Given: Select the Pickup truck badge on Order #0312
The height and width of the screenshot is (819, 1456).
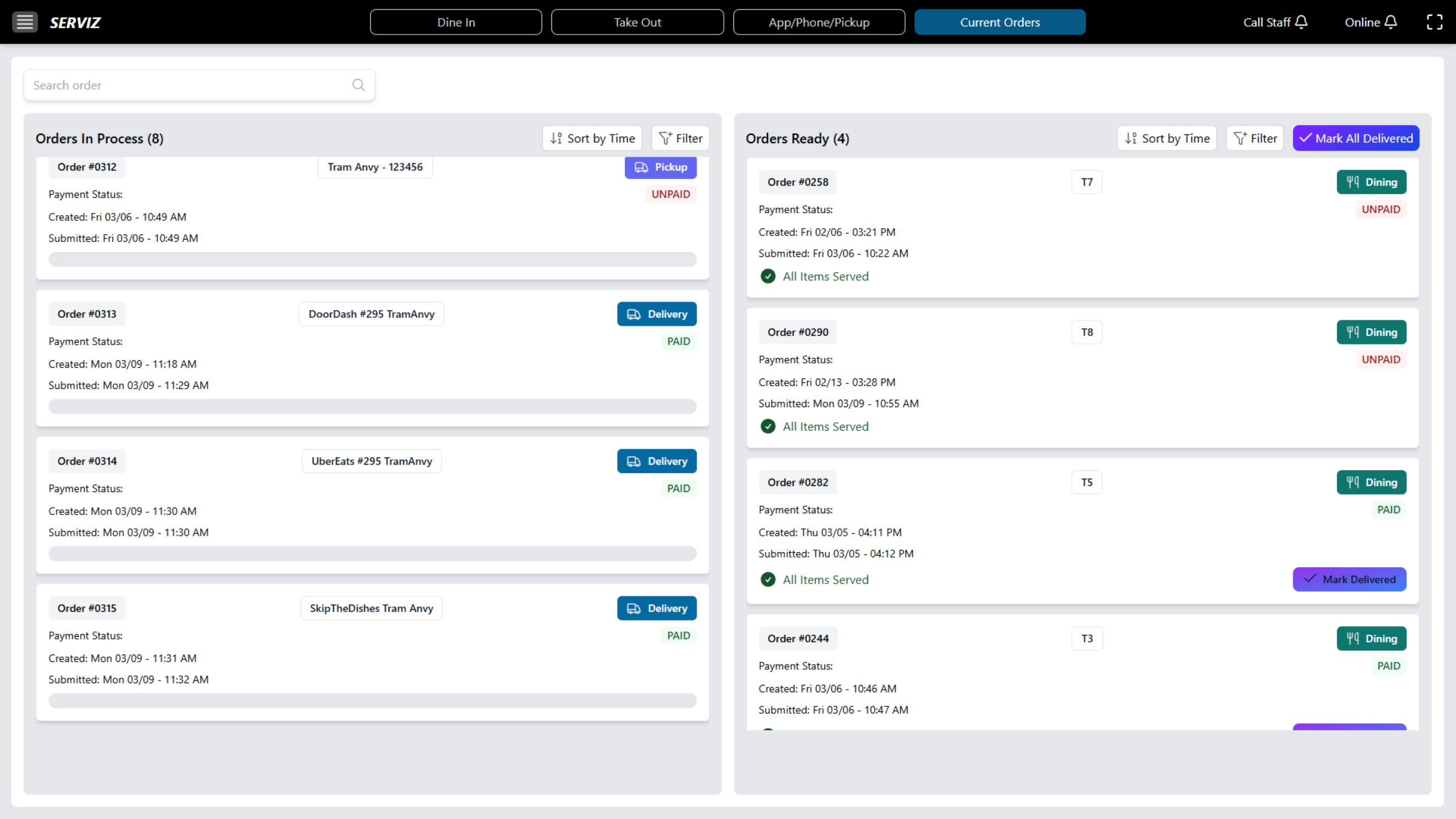Looking at the screenshot, I should (x=661, y=167).
